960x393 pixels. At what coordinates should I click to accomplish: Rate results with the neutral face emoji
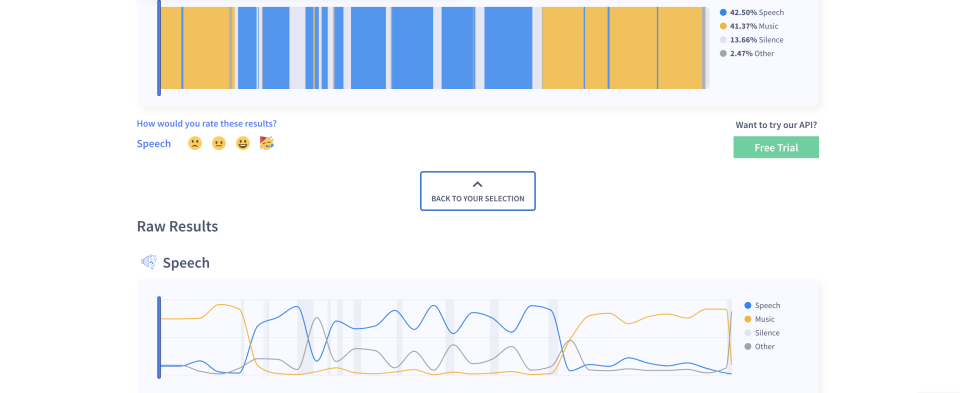click(x=219, y=143)
